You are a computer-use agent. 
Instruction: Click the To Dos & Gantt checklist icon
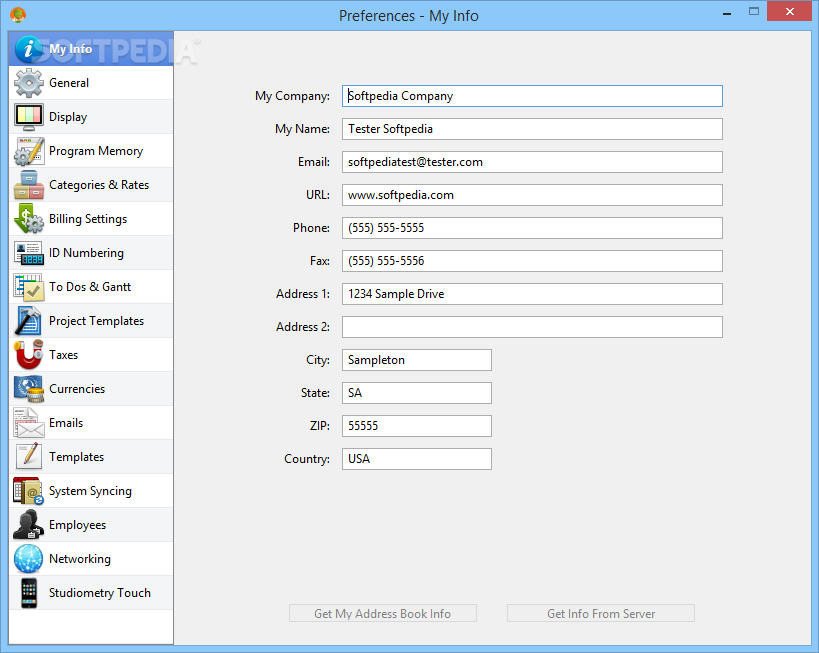(29, 287)
